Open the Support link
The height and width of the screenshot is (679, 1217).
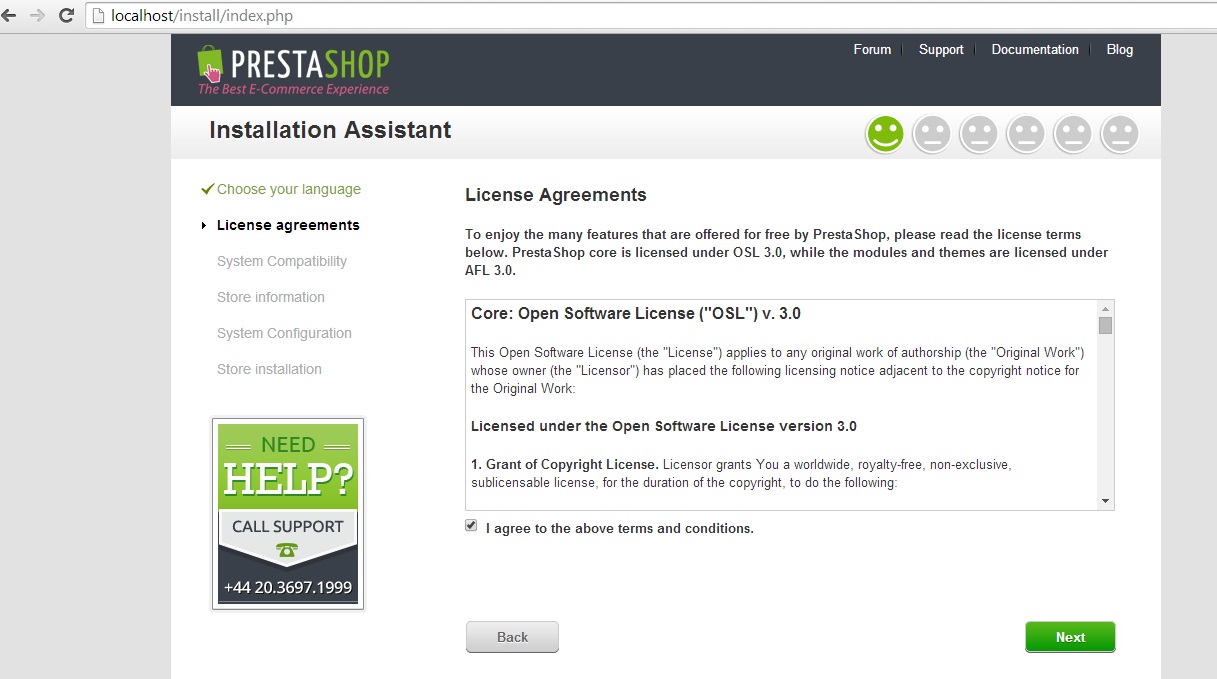(x=941, y=49)
